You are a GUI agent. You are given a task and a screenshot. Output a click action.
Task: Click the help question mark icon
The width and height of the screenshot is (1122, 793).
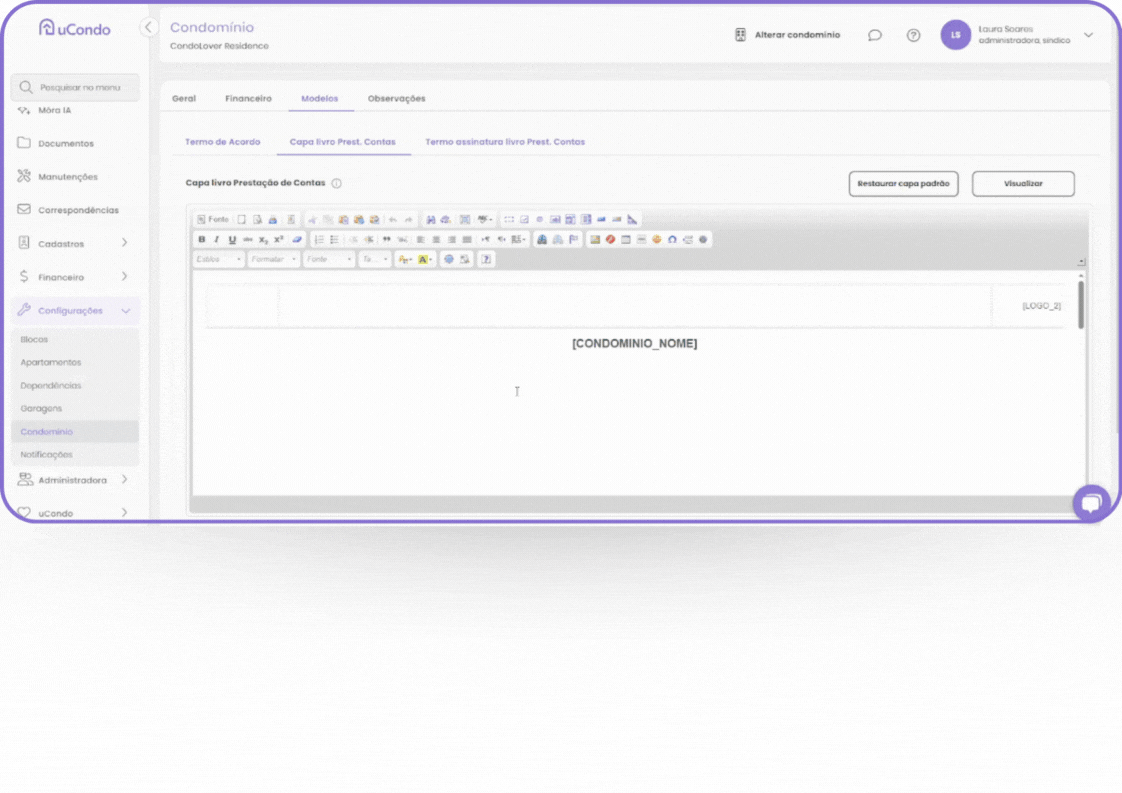tap(913, 35)
